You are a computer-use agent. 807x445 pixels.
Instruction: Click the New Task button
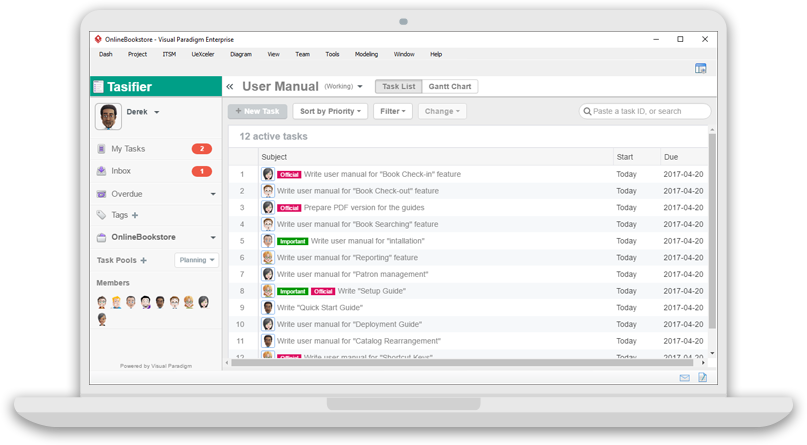click(257, 111)
